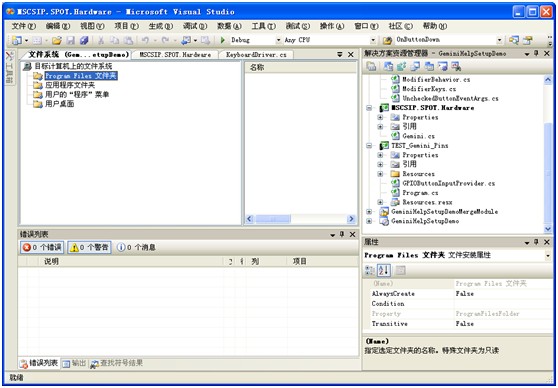The height and width of the screenshot is (388, 558).
Task: Click the Cut scissors icon
Action: [x=101, y=40]
